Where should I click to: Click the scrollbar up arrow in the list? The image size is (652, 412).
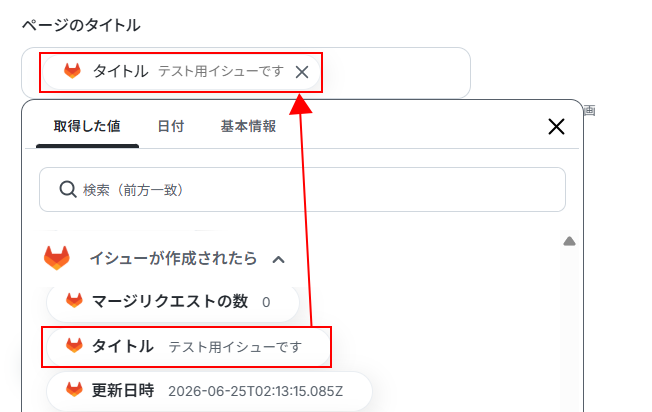point(569,241)
